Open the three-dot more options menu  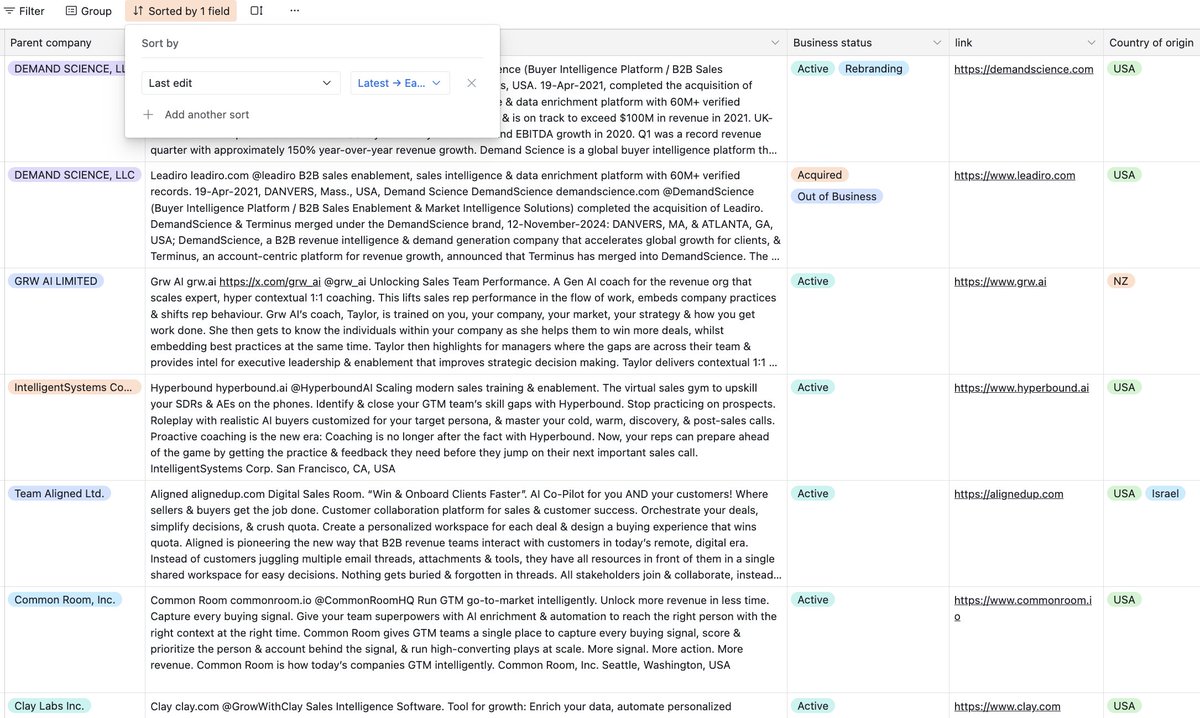[294, 11]
